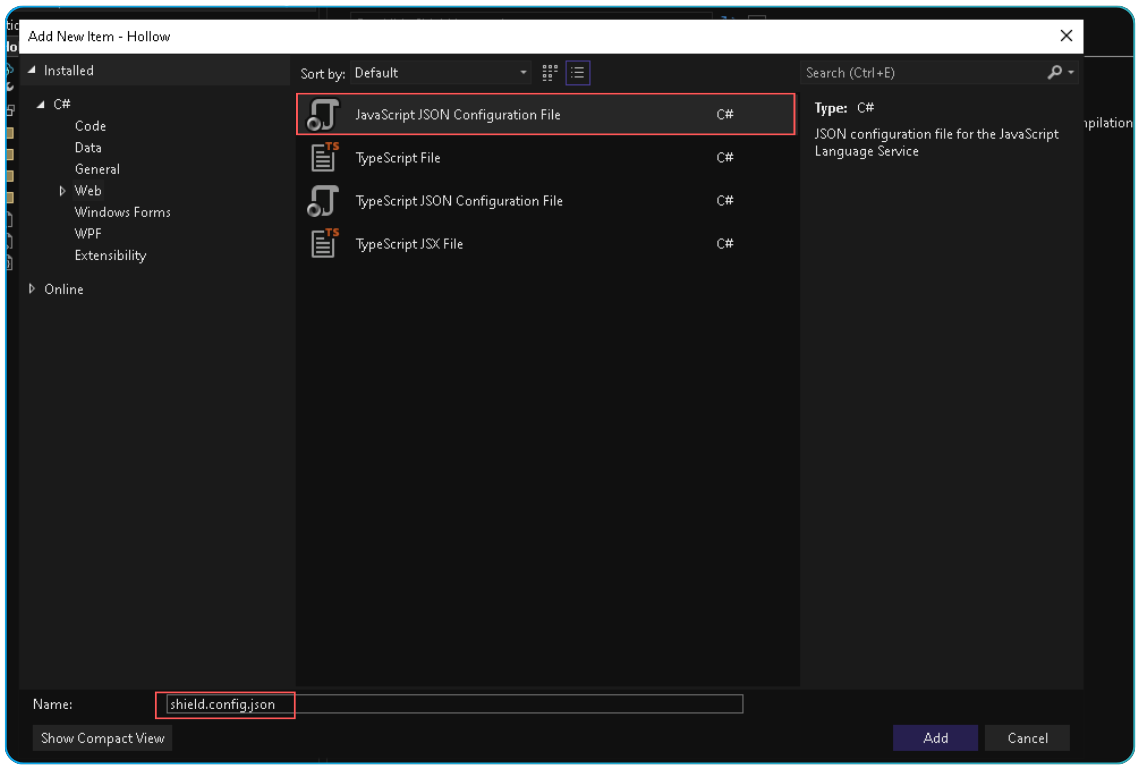Click the magnifier in the search box
This screenshot has height=768, width=1140.
click(x=1055, y=72)
